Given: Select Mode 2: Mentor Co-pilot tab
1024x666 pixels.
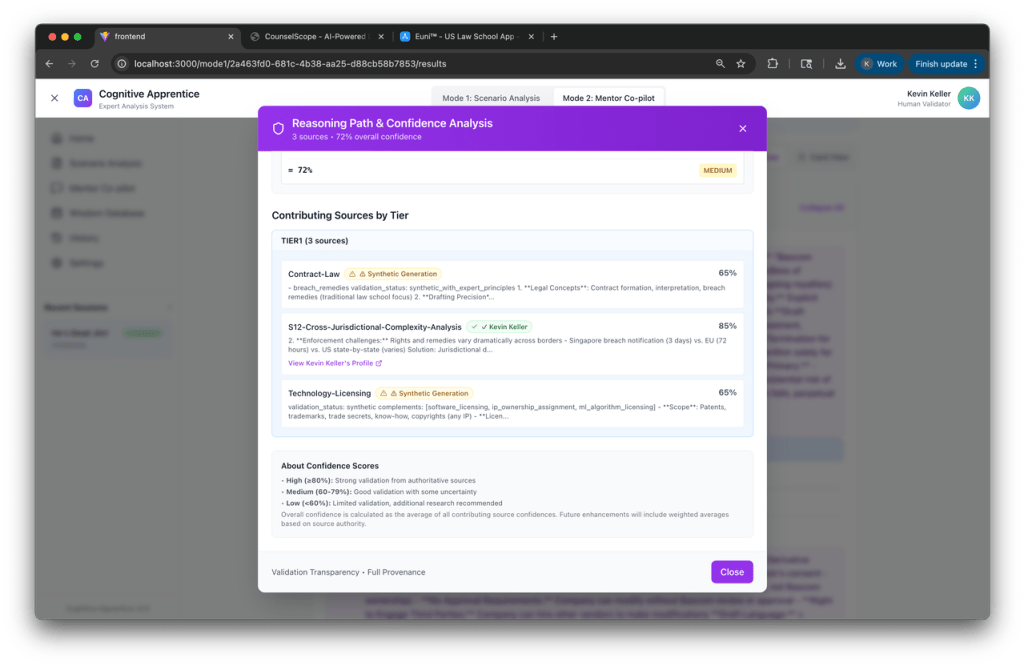Looking at the screenshot, I should 608,98.
